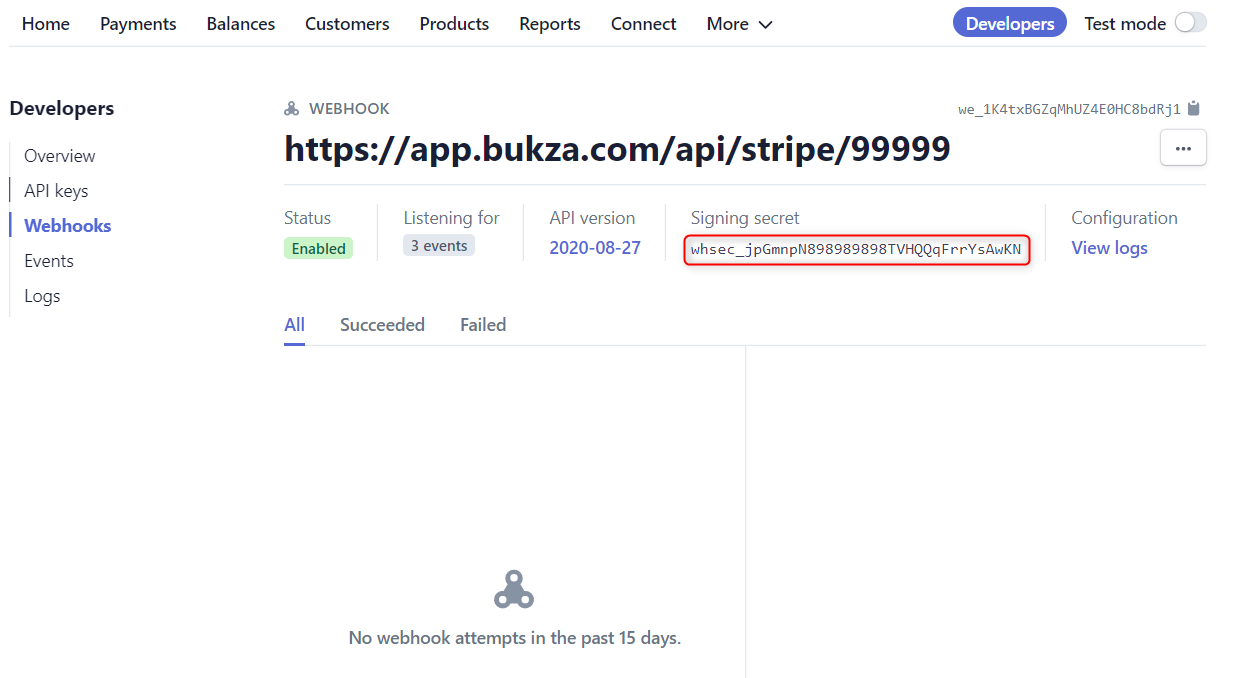Select Webhooks in the sidebar
This screenshot has height=678, width=1243.
(x=68, y=226)
